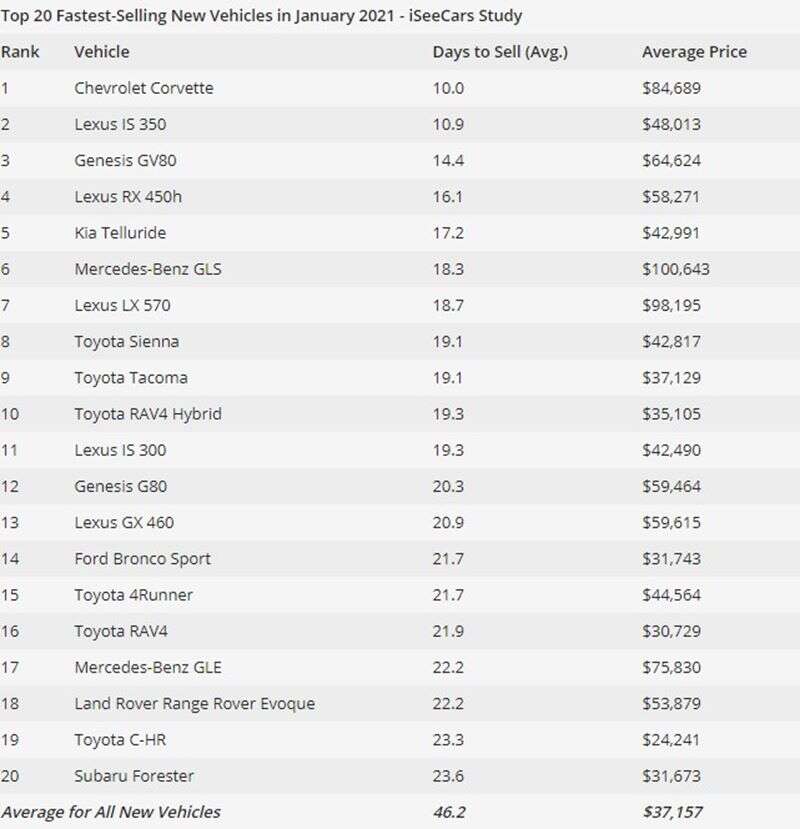
Task: Click the Vehicle column header
Action: 102,51
